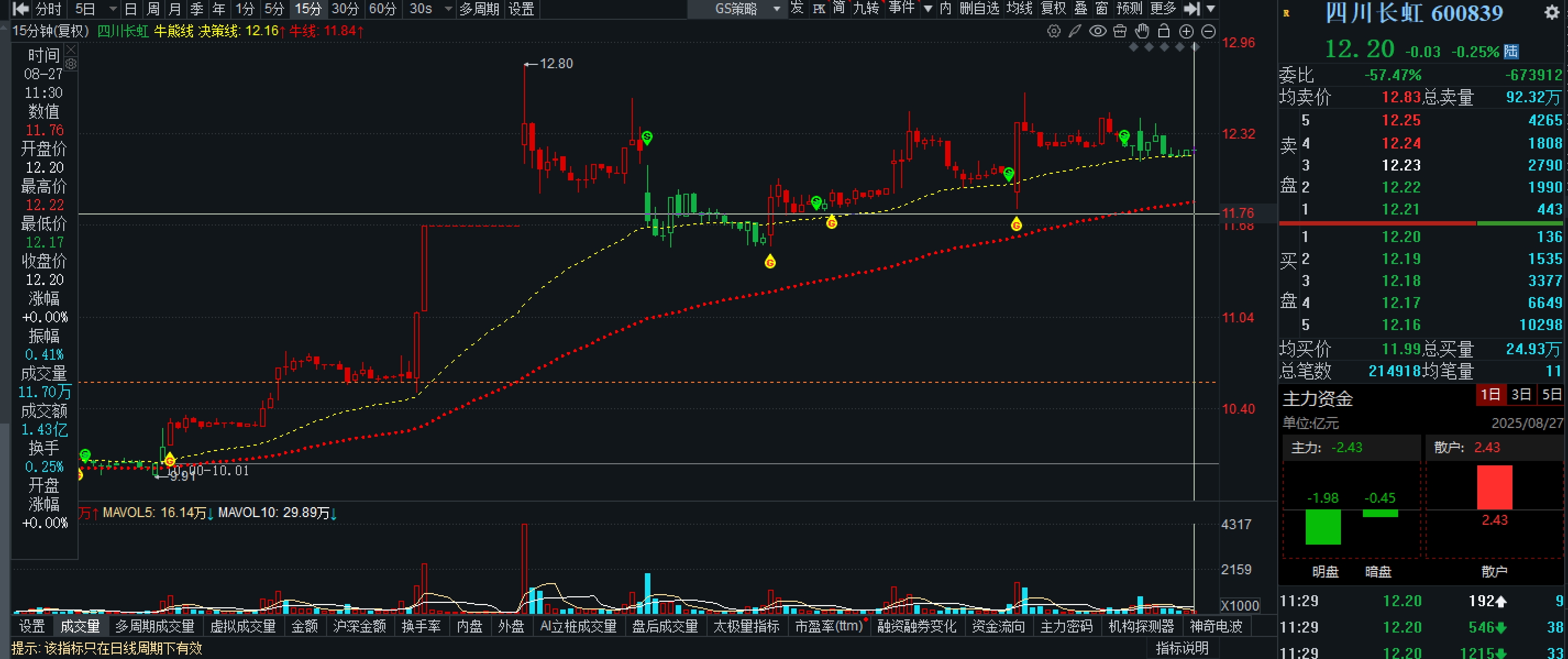Select 1日 main capital tab
This screenshot has height=659, width=1568.
point(1490,394)
